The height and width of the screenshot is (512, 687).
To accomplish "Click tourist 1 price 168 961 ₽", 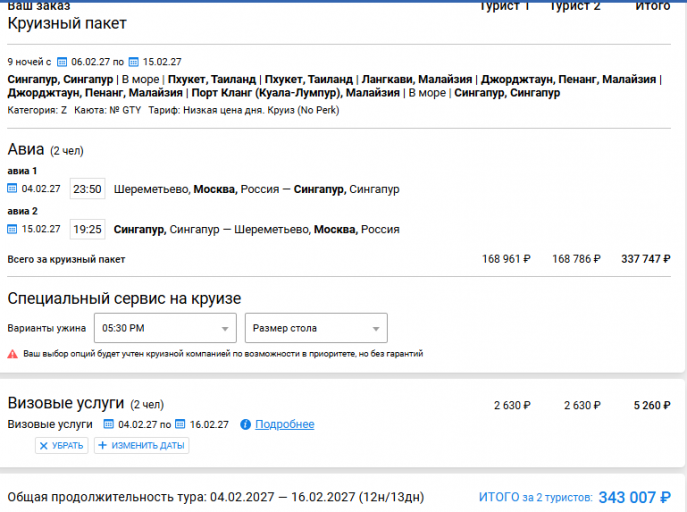I will pos(506,259).
